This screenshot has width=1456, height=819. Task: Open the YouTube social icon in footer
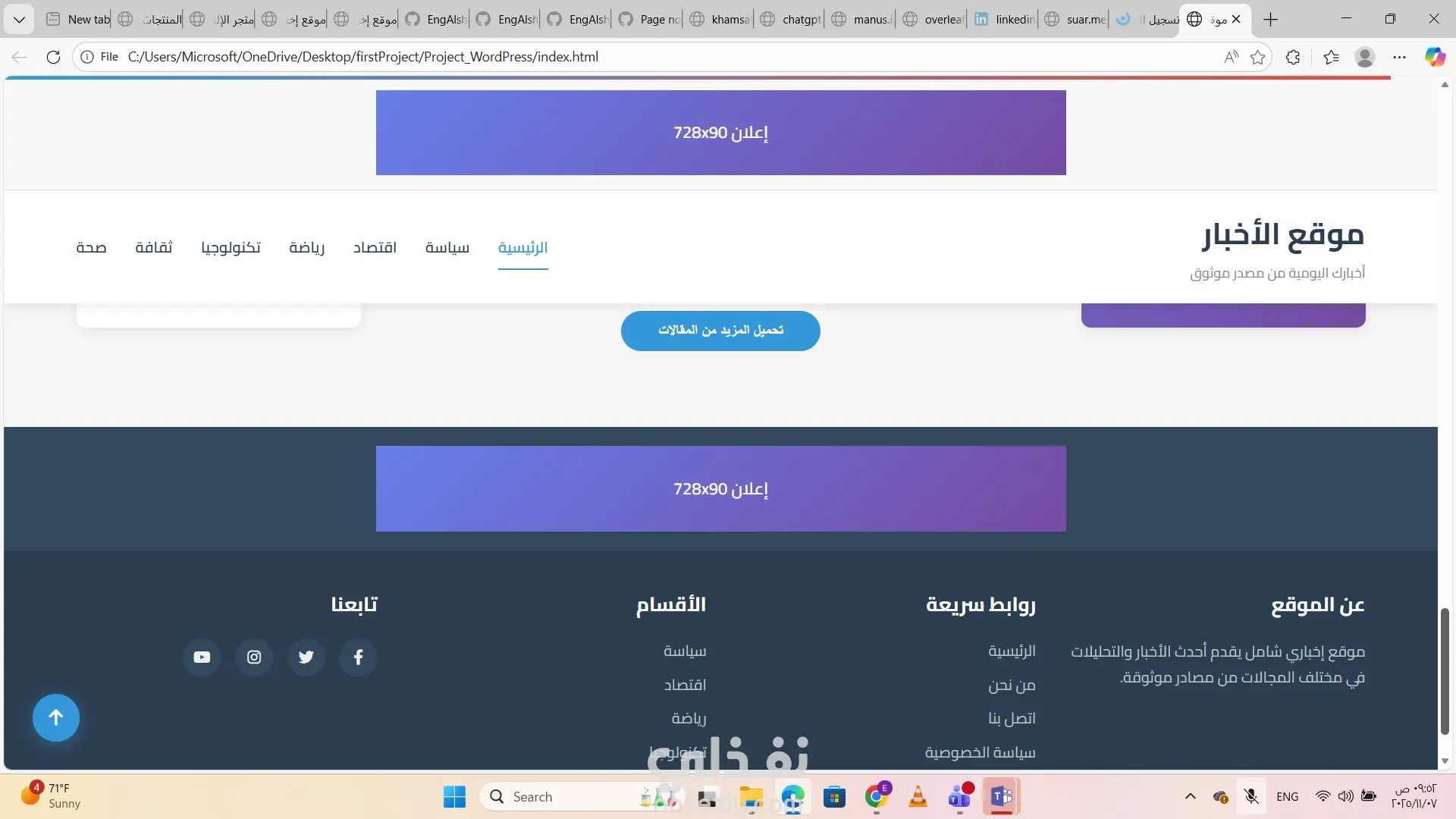point(202,657)
